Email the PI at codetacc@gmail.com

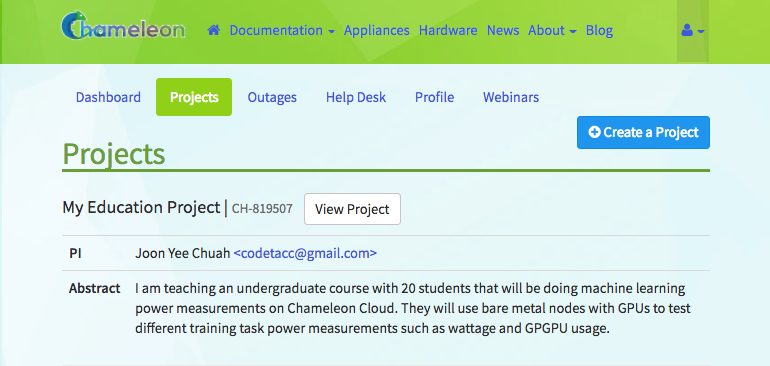pos(305,253)
